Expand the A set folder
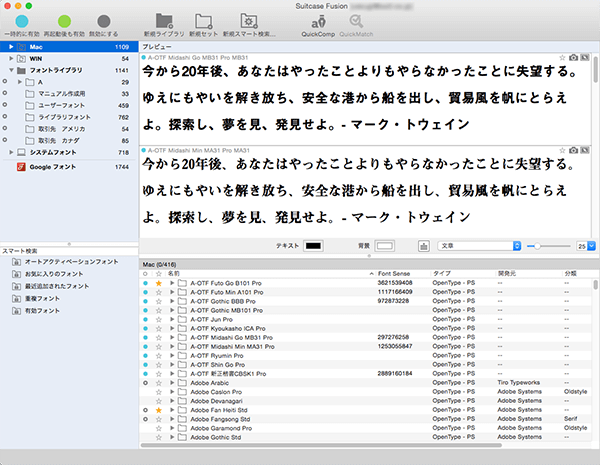 pos(20,82)
